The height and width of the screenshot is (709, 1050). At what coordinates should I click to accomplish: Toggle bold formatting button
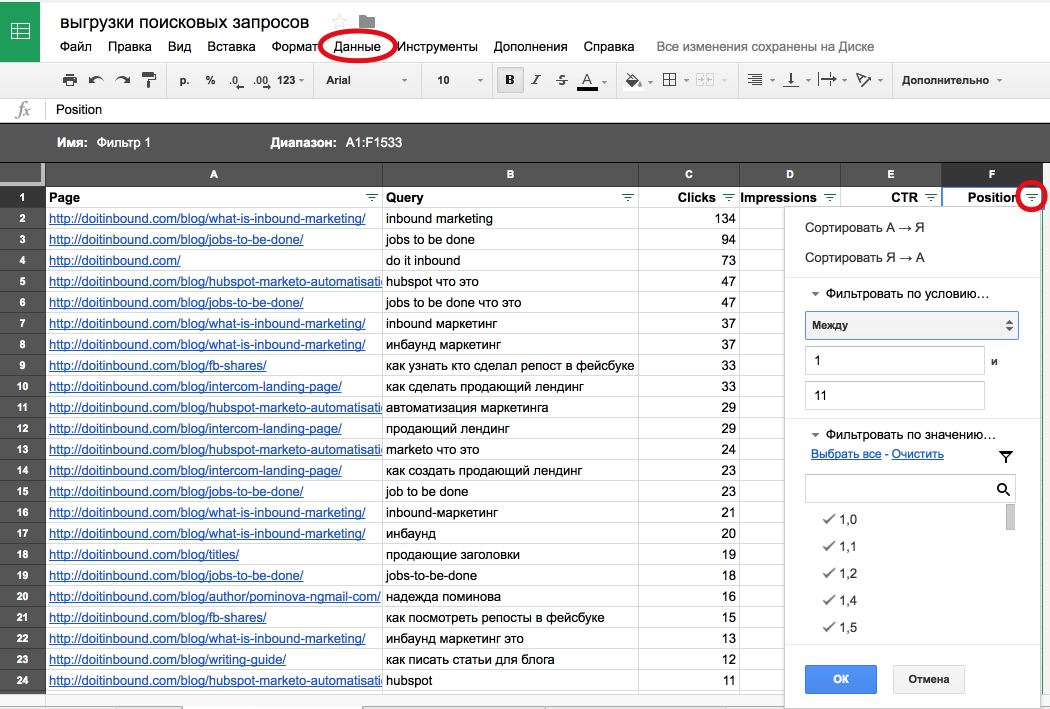click(x=510, y=80)
